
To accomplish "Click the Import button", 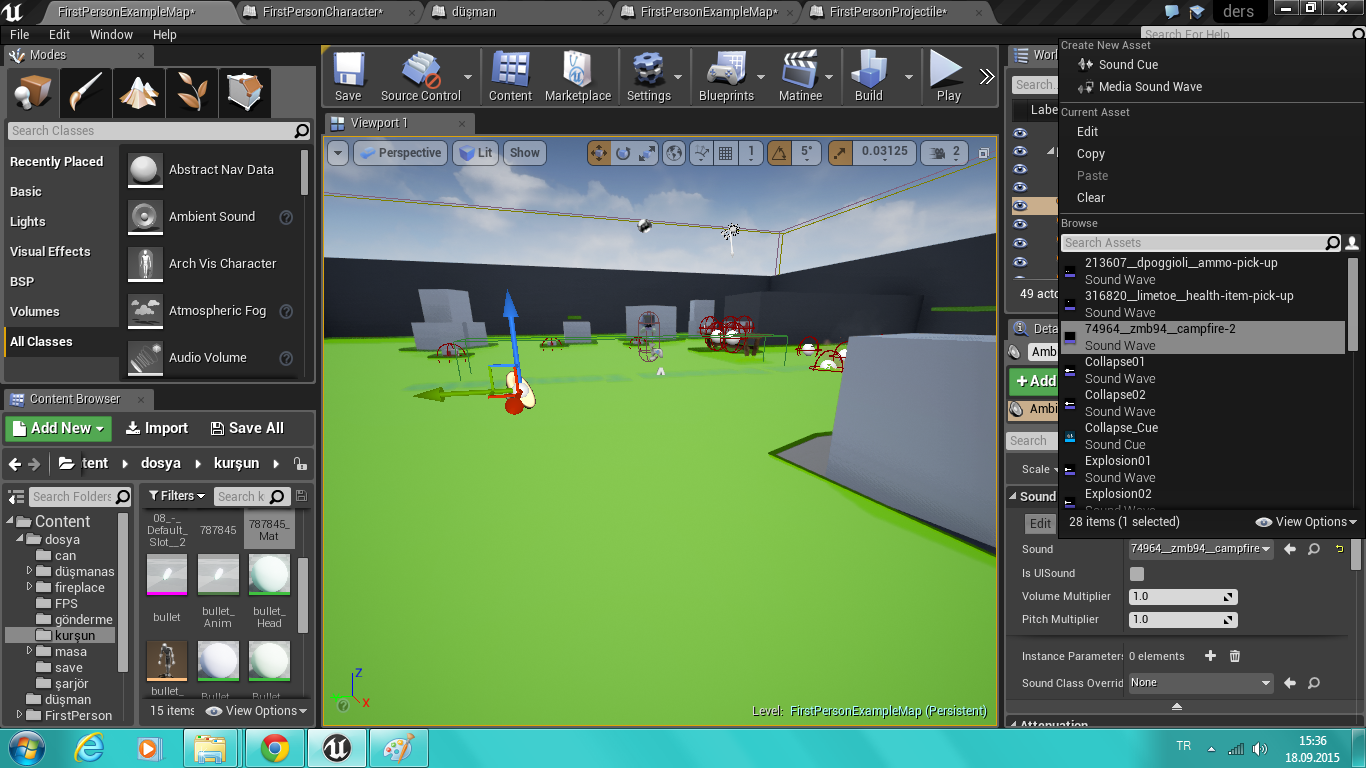I will [x=157, y=428].
